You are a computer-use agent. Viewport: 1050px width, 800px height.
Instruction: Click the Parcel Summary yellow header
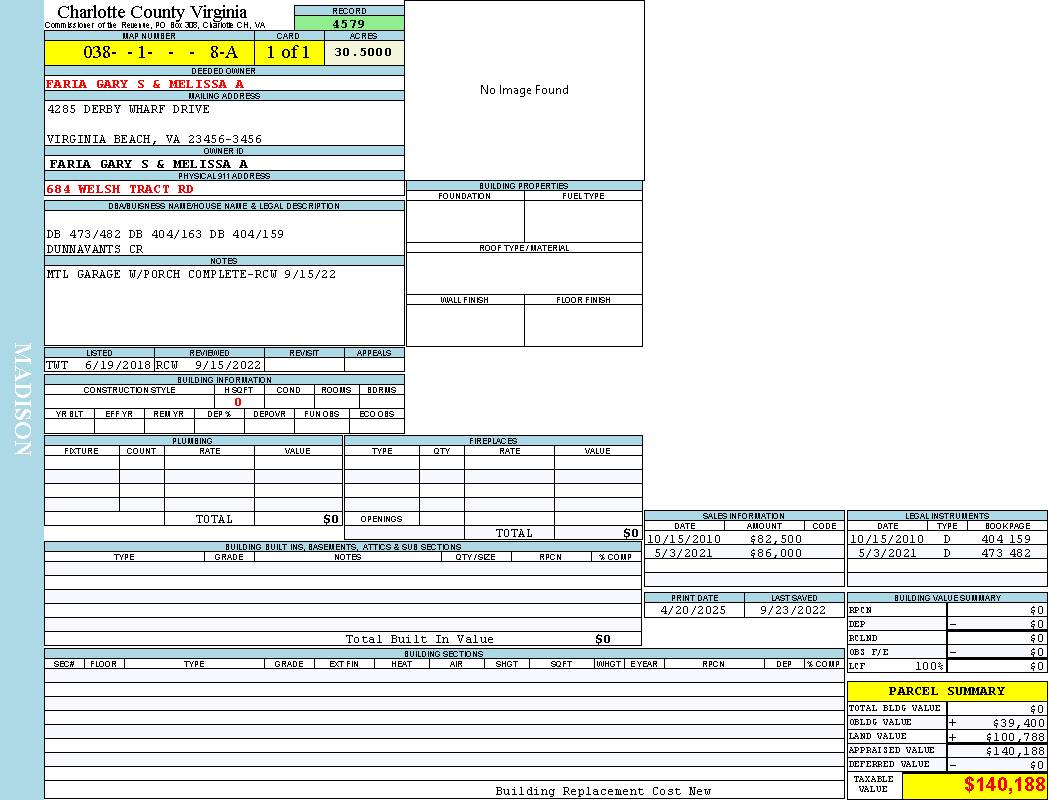point(946,691)
